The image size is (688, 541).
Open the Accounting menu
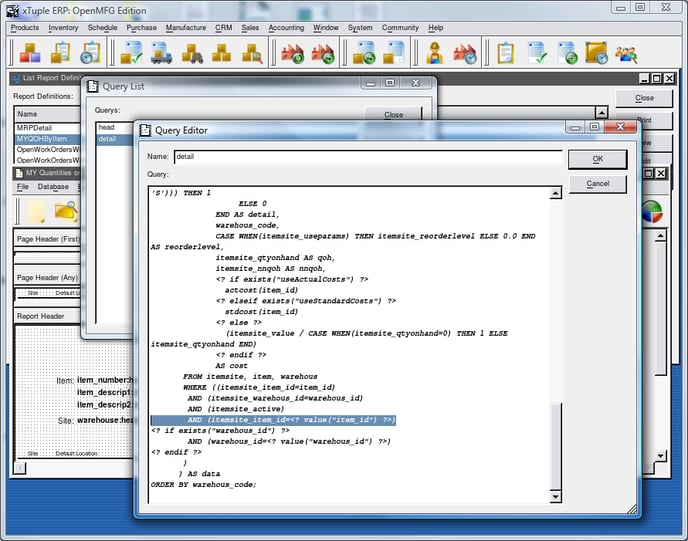pos(286,28)
